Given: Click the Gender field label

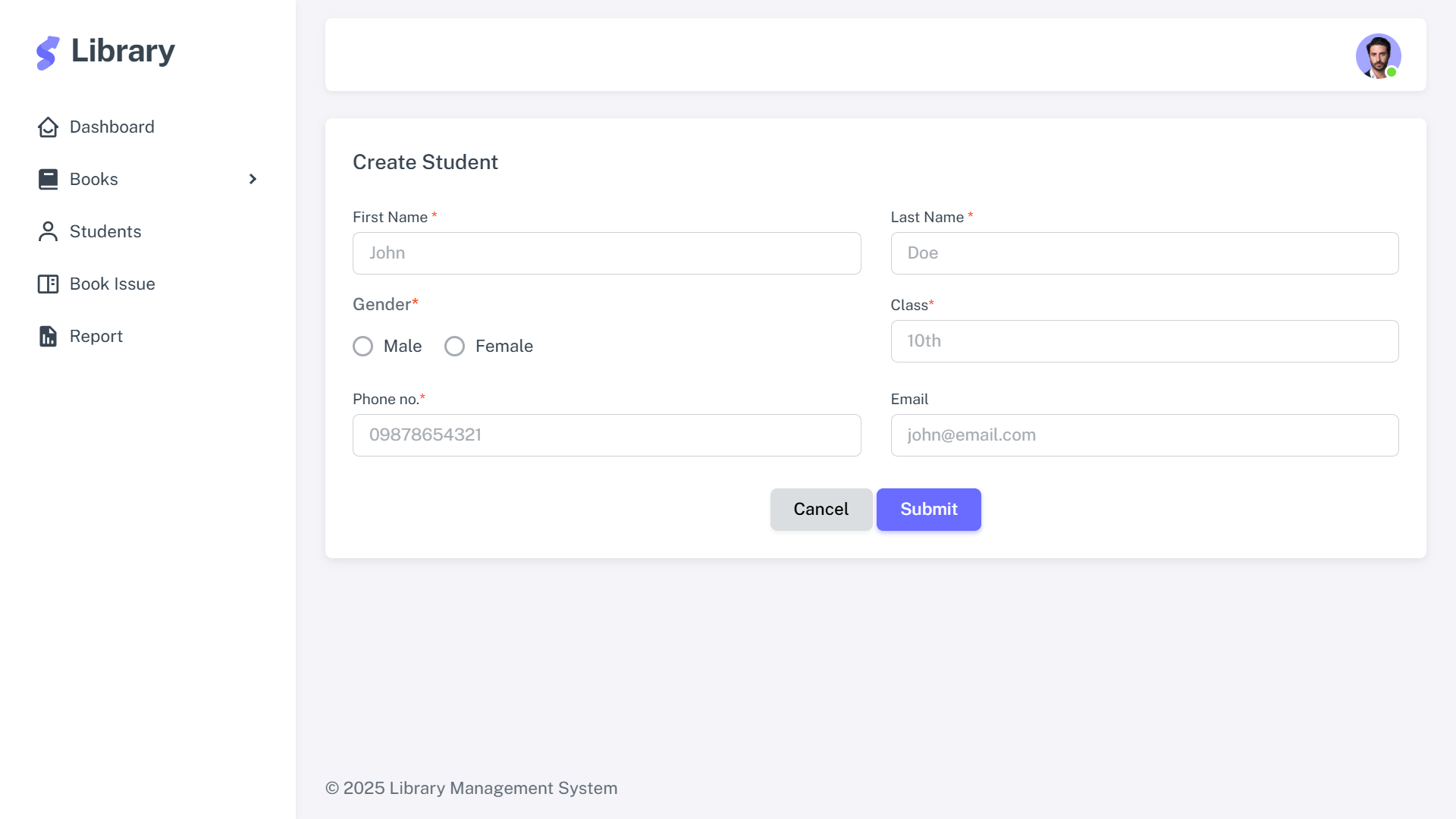Looking at the screenshot, I should click(385, 305).
